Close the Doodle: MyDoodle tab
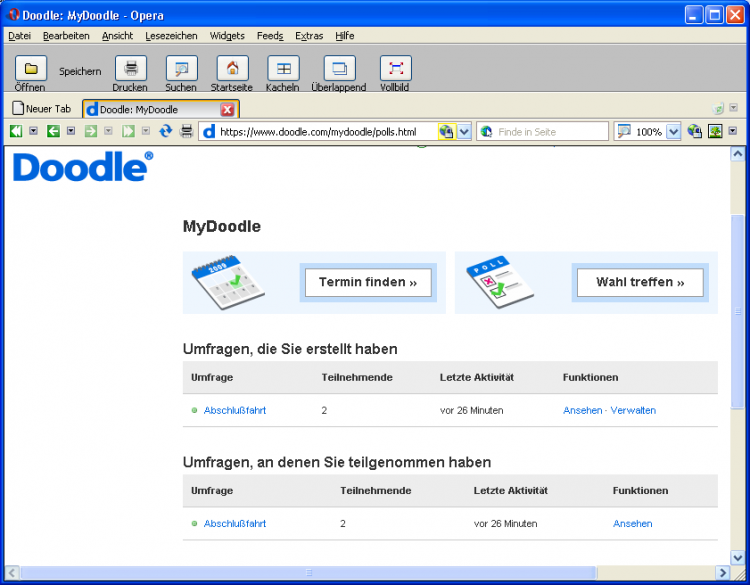 [227, 110]
